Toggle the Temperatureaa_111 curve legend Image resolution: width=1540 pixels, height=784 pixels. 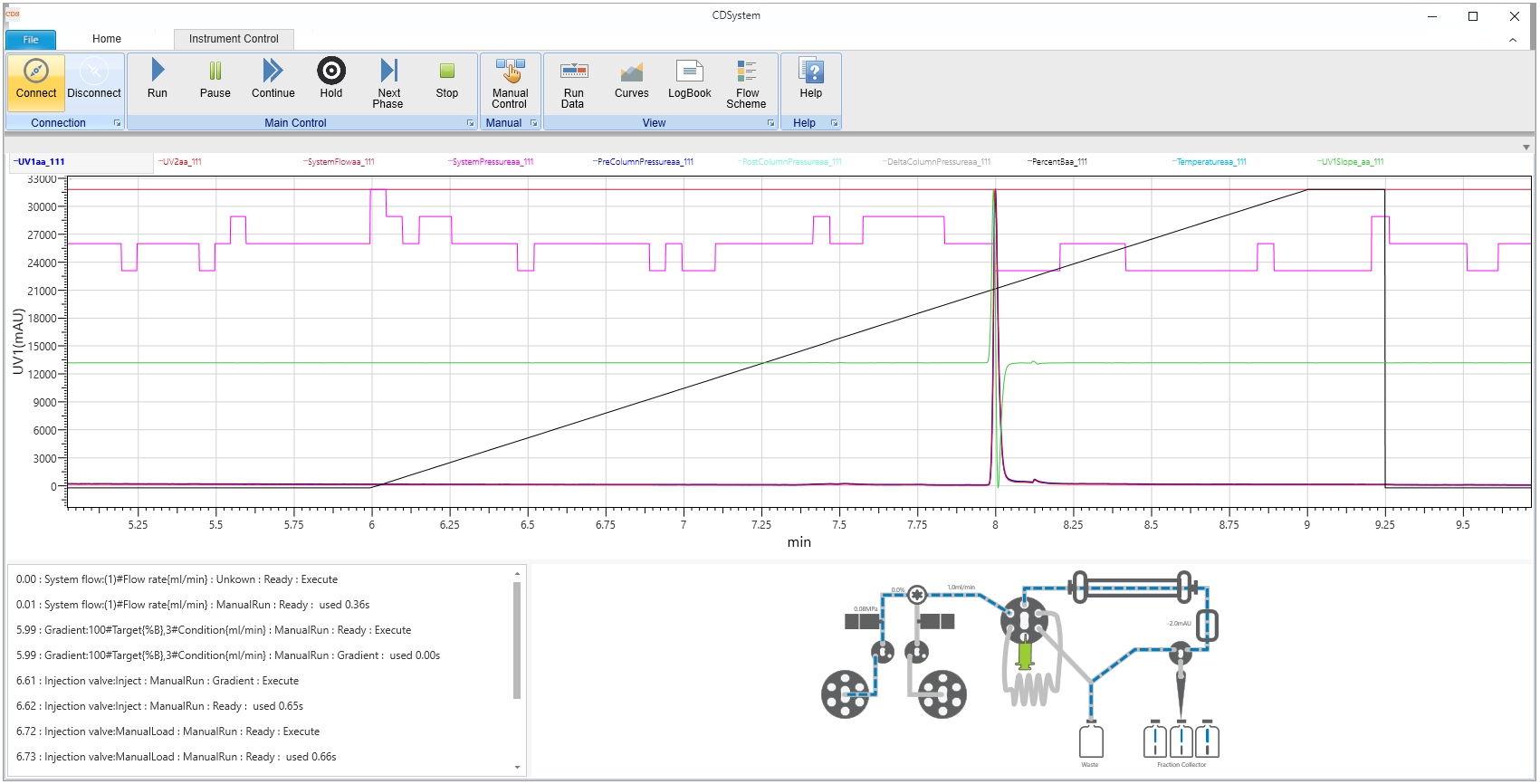[x=1210, y=162]
